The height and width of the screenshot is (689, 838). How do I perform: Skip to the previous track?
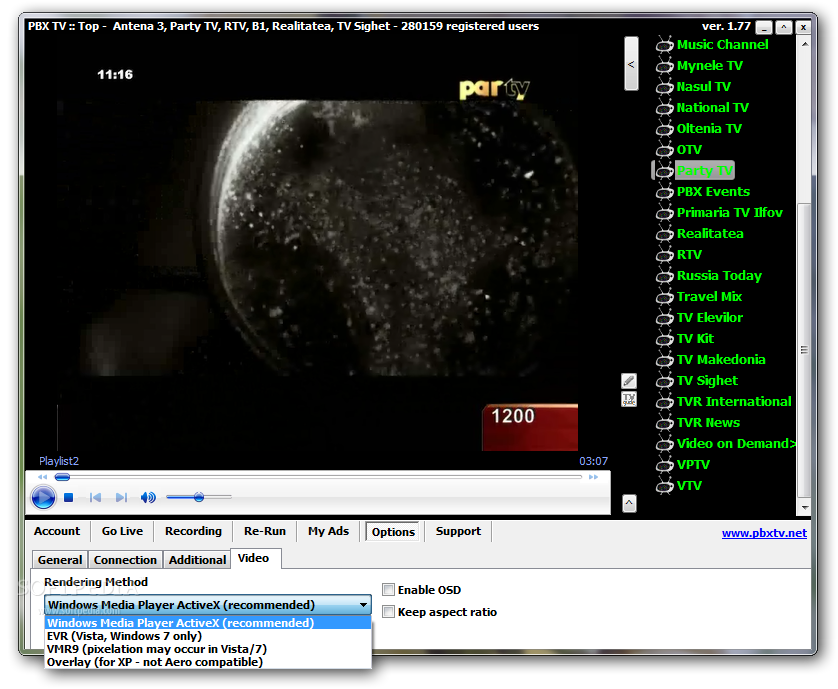96,498
